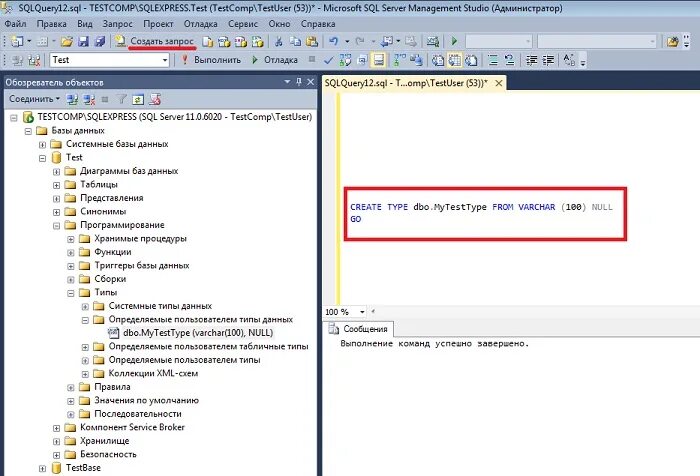This screenshot has width=700, height=476.
Task: Click the Save All icon
Action: [x=100, y=42]
